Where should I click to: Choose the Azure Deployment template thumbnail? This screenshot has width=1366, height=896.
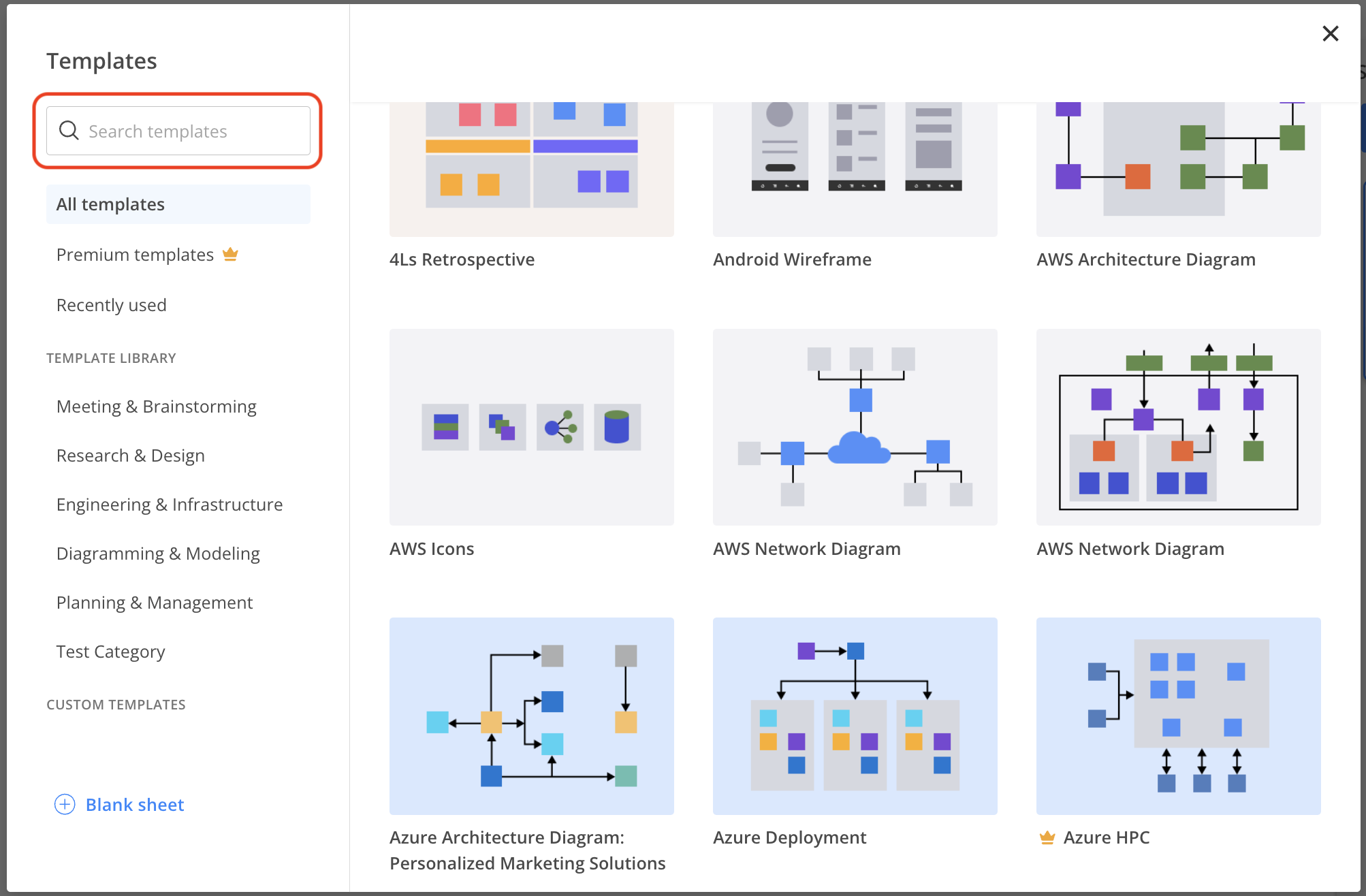[855, 716]
